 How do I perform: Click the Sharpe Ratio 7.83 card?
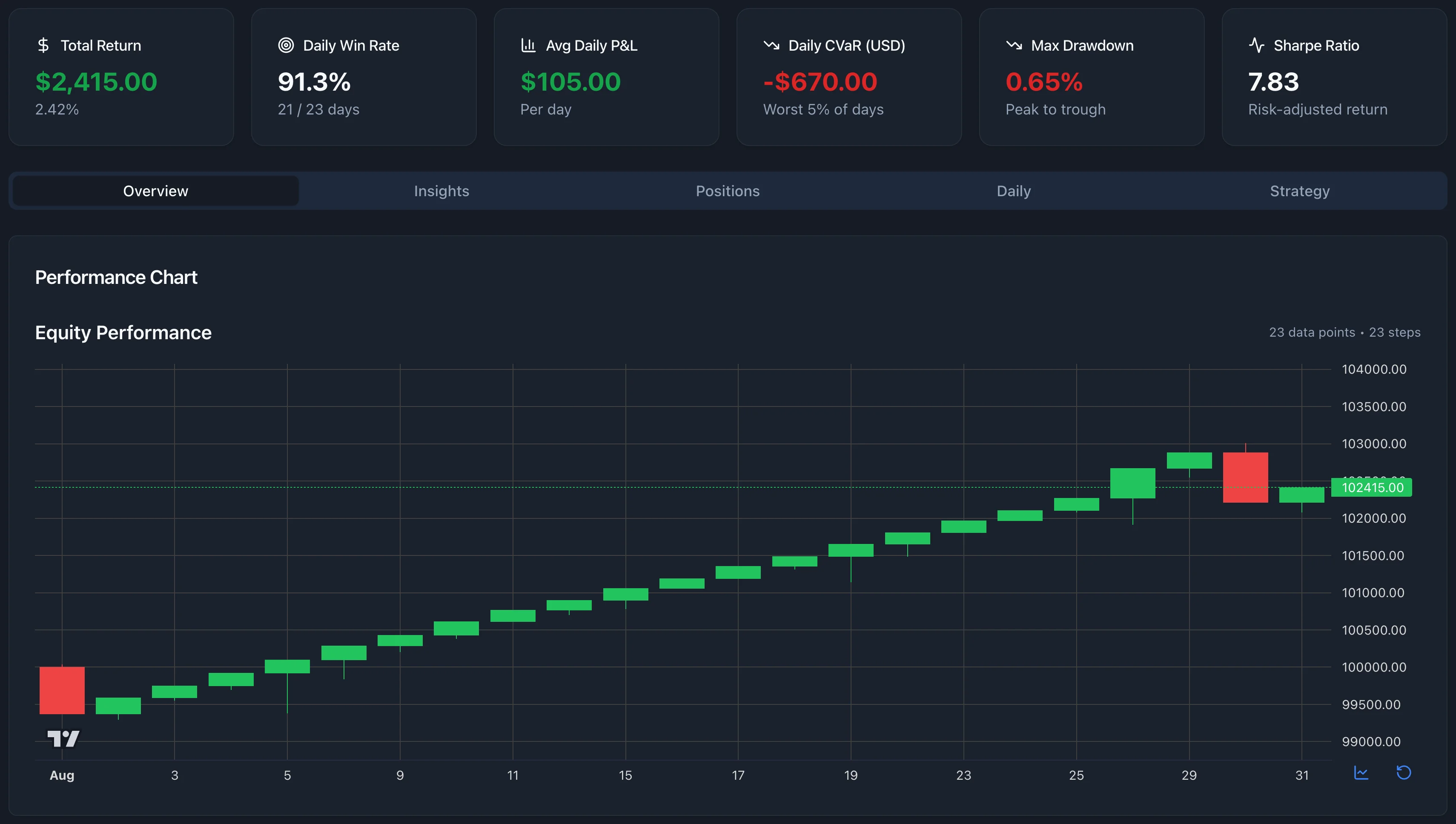coord(1334,77)
